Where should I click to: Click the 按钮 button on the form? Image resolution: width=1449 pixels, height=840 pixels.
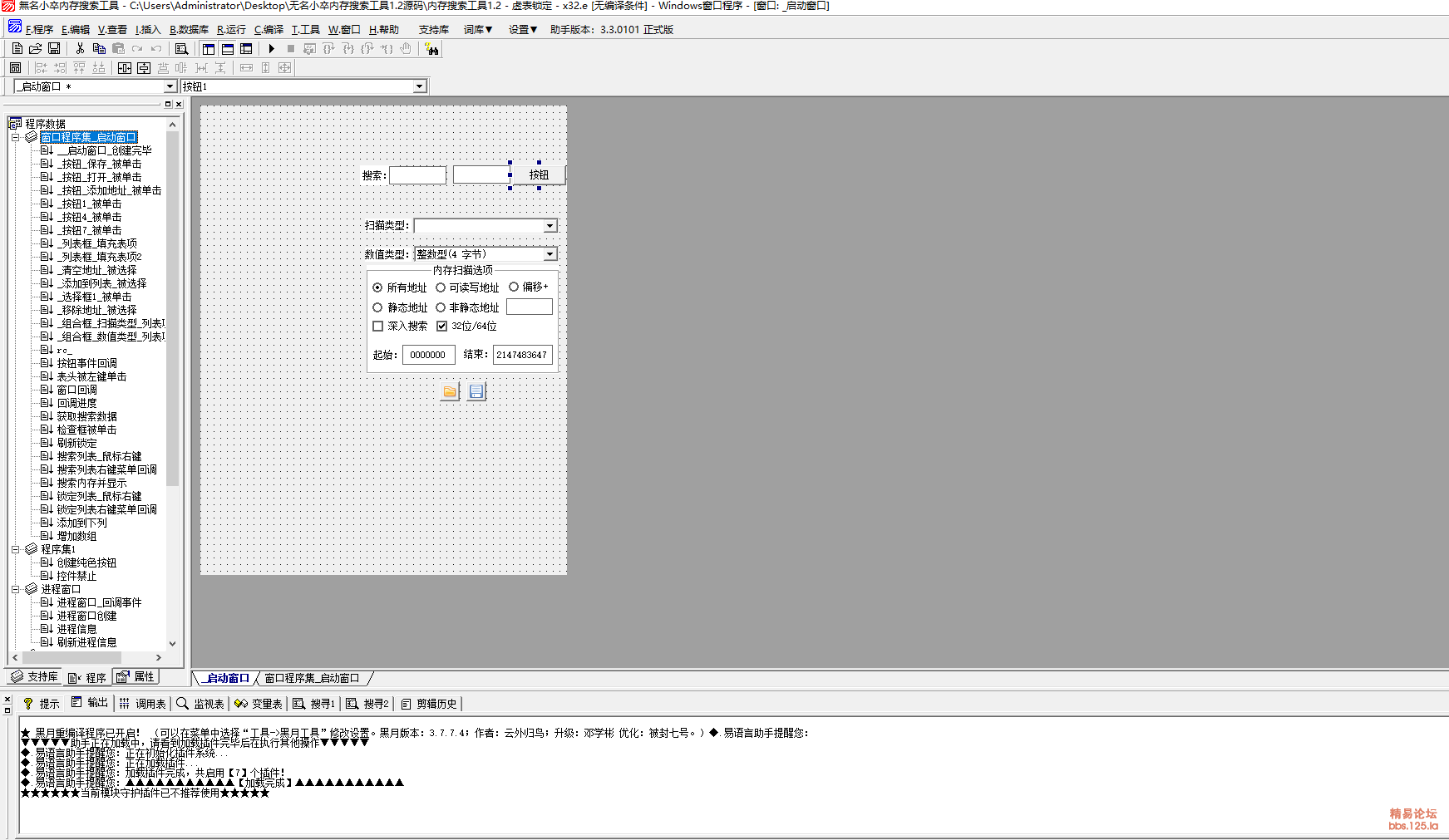tap(539, 174)
